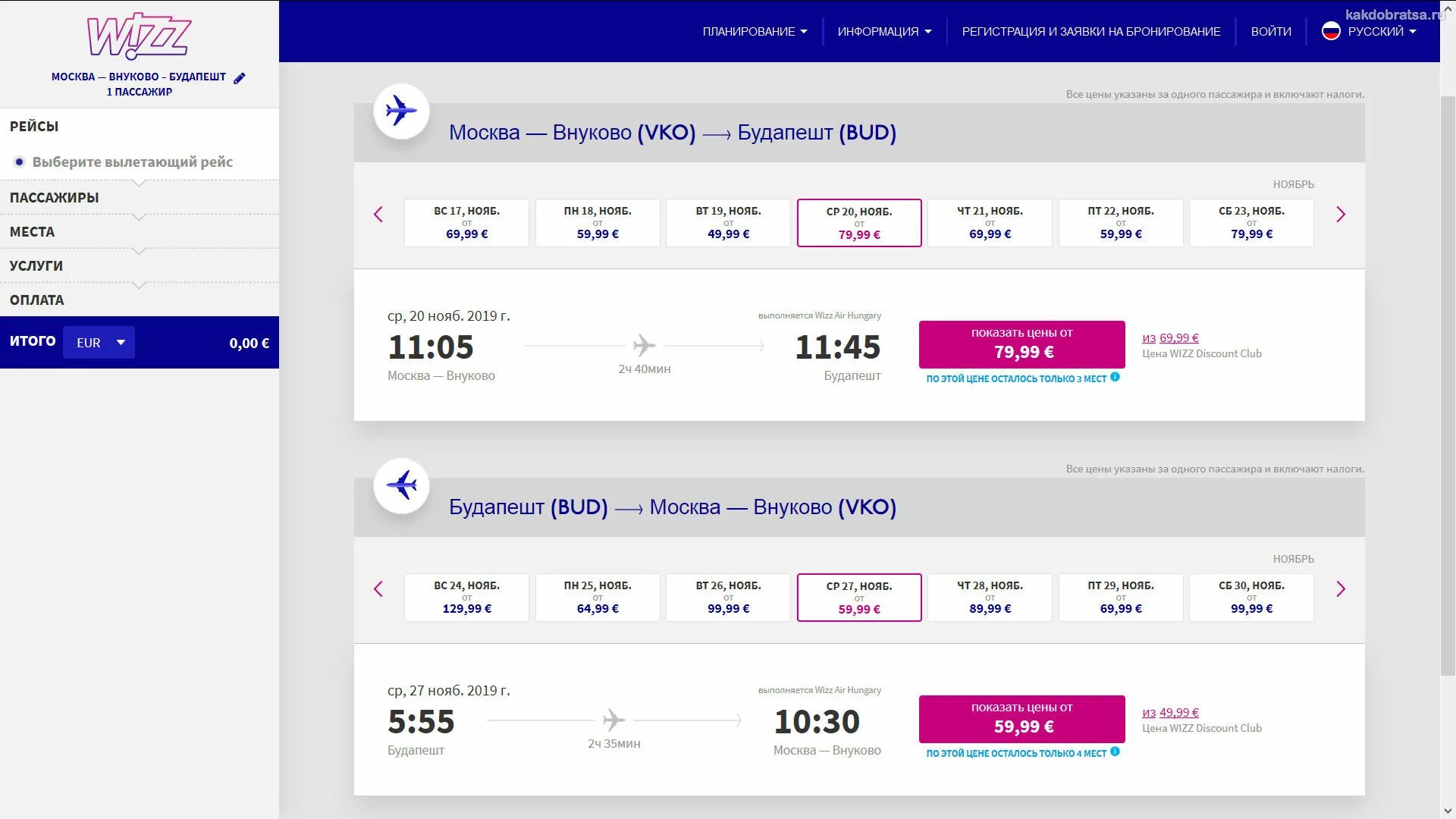
Task: Select return date СР 27 нояб.
Action: pos(859,598)
